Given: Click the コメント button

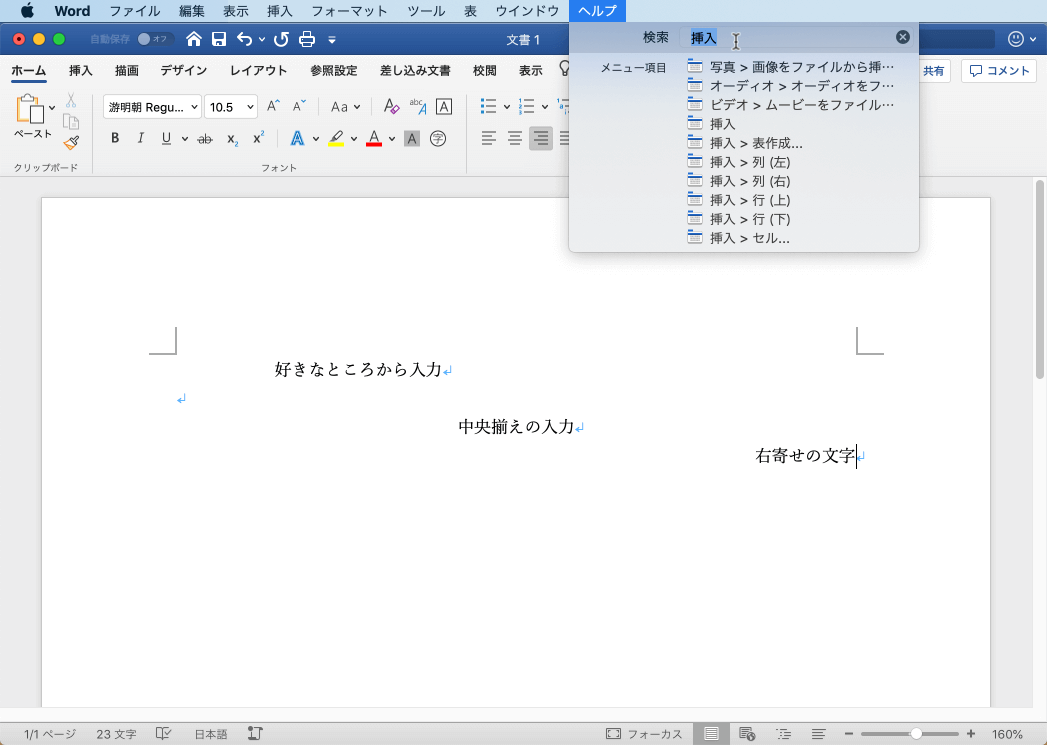Looking at the screenshot, I should tap(1000, 71).
